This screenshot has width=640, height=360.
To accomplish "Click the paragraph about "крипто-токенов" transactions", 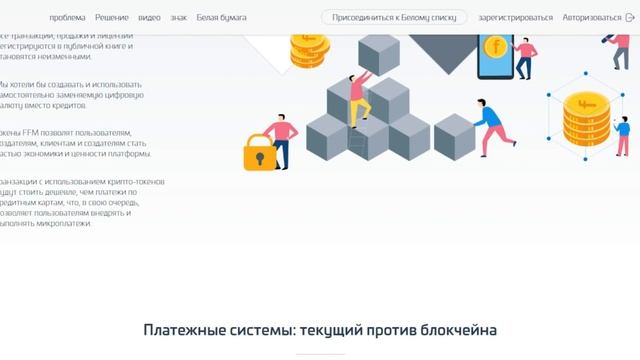I will click(x=82, y=202).
